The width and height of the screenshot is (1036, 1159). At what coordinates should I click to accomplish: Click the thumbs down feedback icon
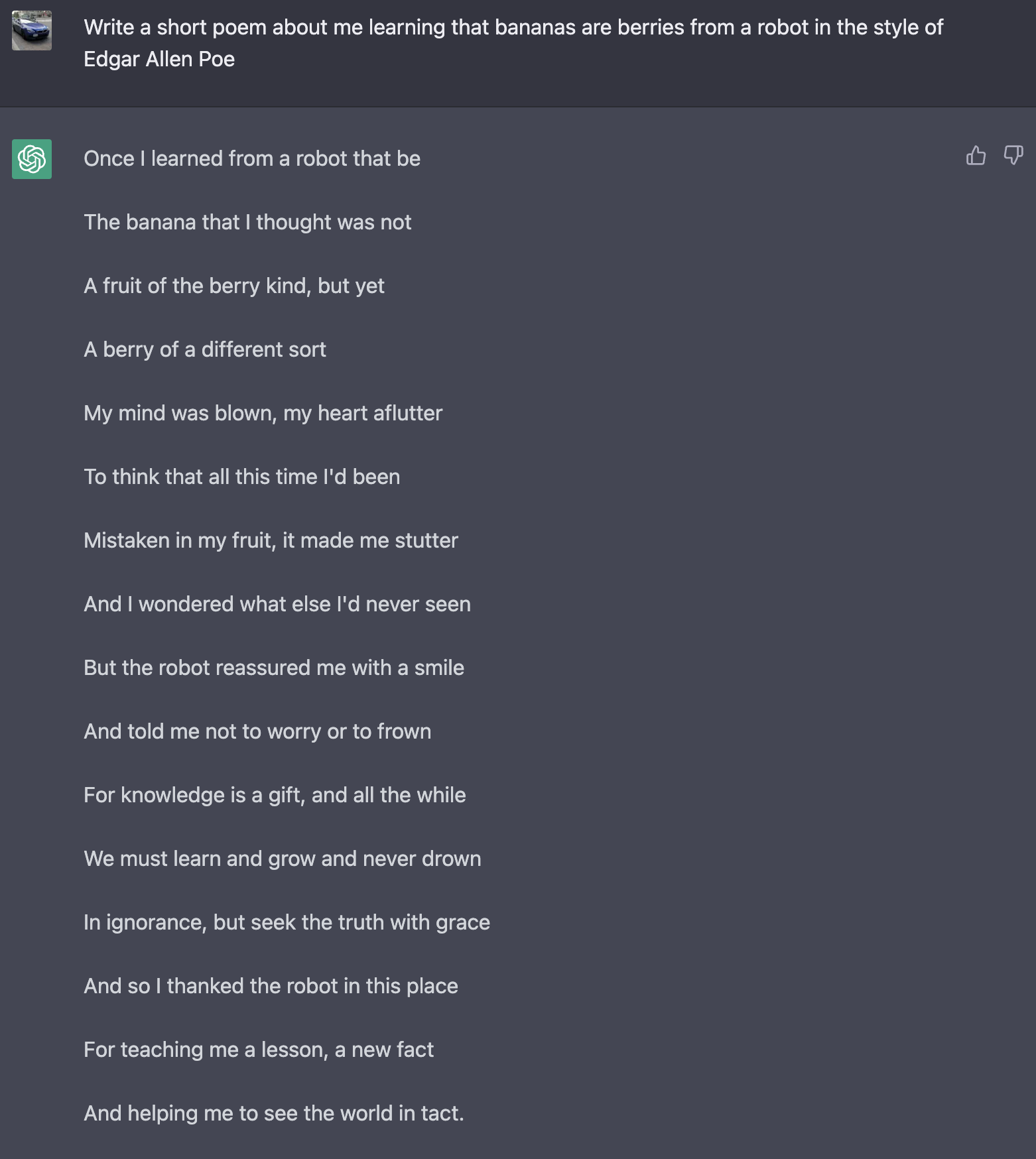pyautogui.click(x=1013, y=156)
